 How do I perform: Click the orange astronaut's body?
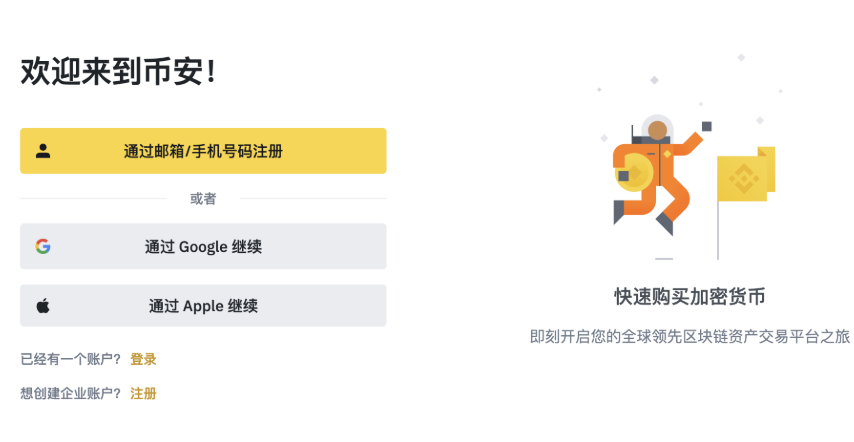[x=664, y=165]
